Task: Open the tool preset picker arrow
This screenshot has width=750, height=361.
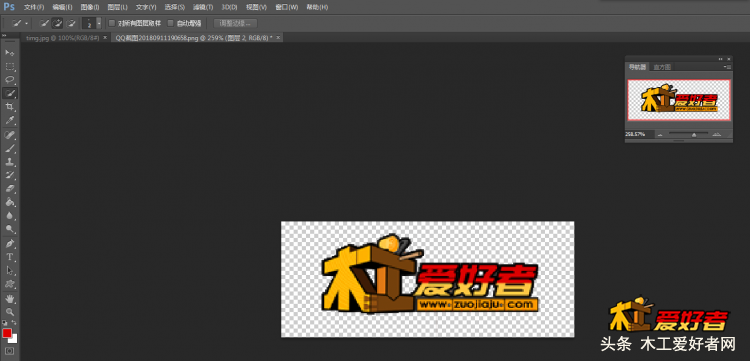Action: [26, 23]
